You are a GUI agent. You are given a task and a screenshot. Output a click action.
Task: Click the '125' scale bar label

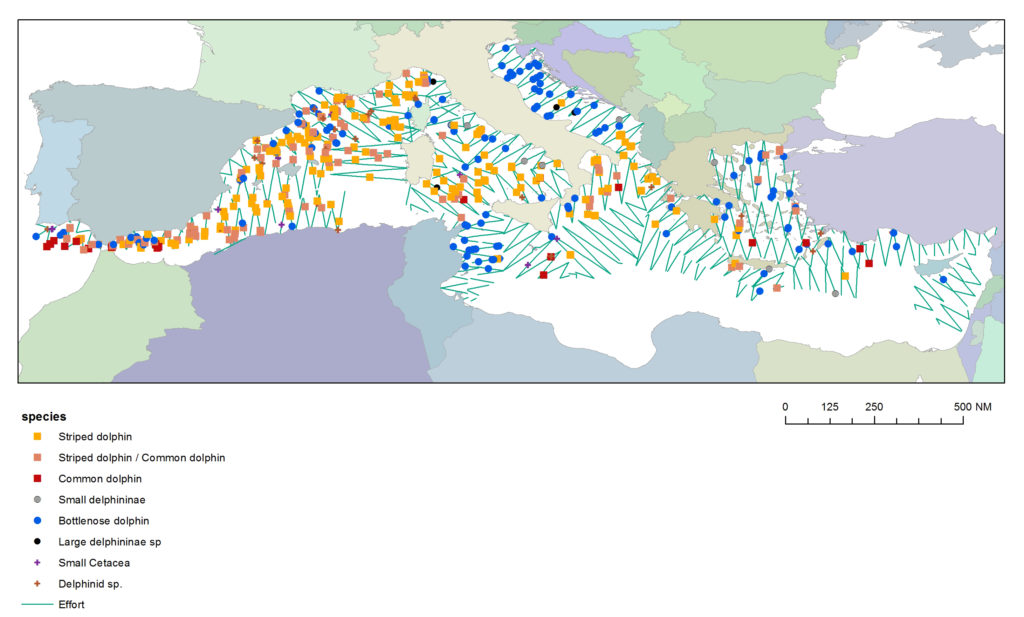(x=829, y=407)
